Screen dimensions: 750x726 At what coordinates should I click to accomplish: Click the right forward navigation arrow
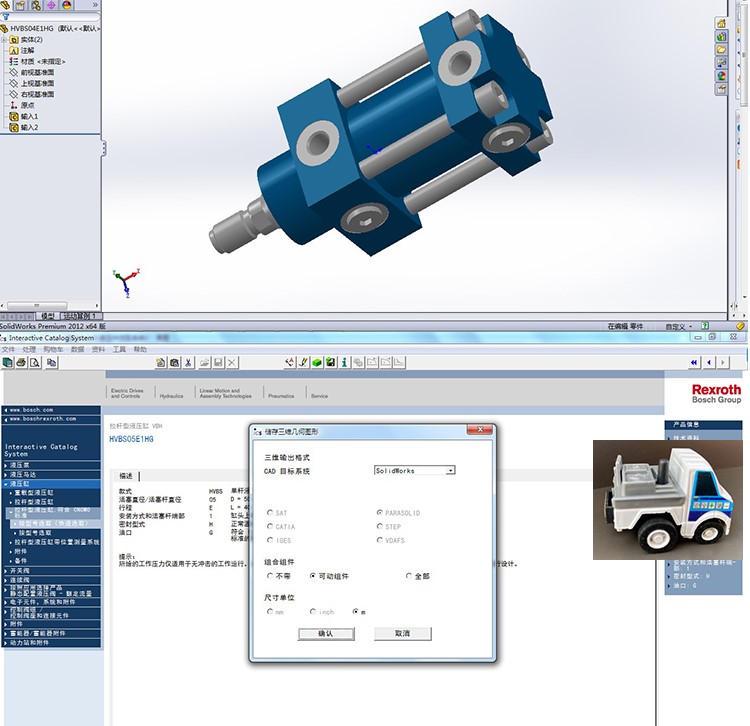click(722, 363)
